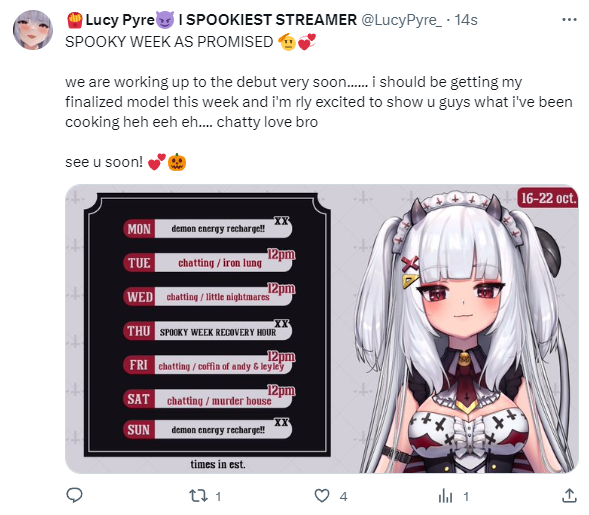Open the three-dot more options menu
Viewport: 589px width, 515px height.
(x=569, y=20)
